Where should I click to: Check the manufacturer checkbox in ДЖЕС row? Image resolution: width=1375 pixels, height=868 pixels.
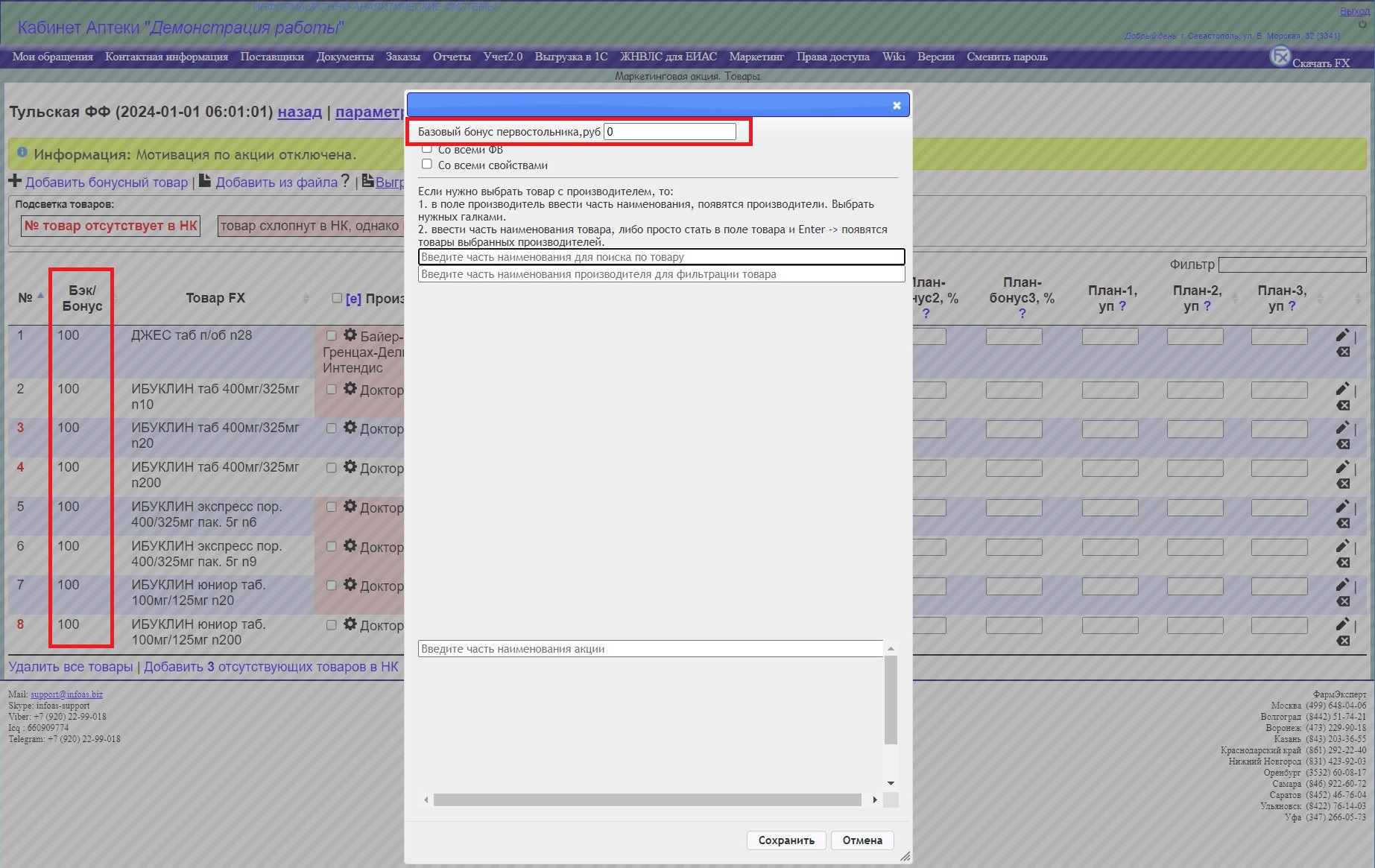tap(332, 335)
